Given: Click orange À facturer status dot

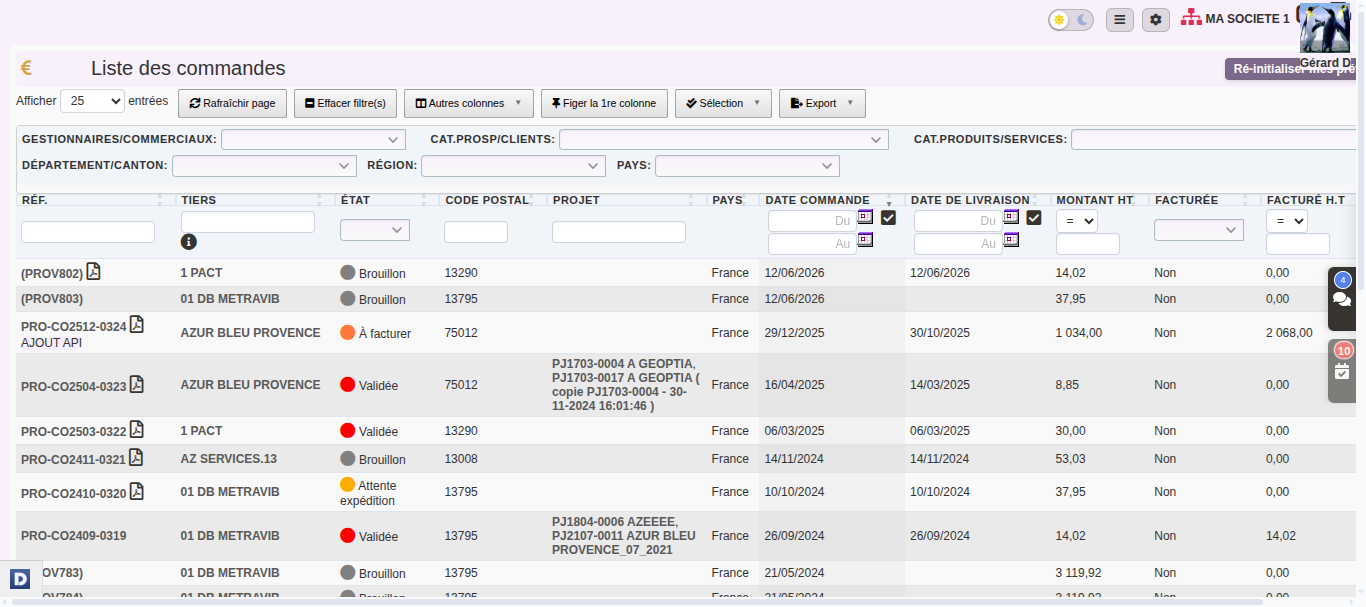Looking at the screenshot, I should [348, 332].
